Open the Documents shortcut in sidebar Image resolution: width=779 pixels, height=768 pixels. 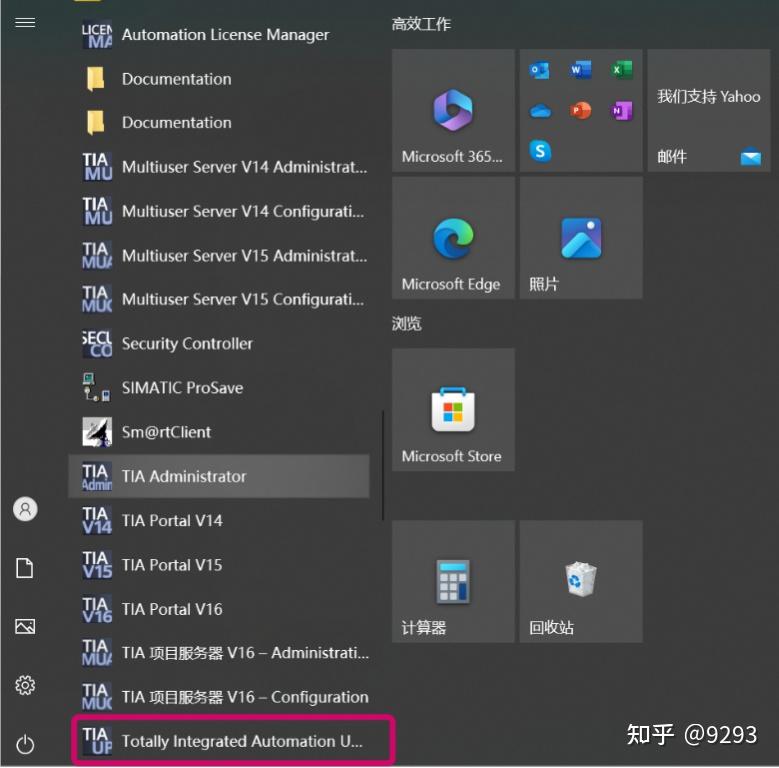[25, 568]
